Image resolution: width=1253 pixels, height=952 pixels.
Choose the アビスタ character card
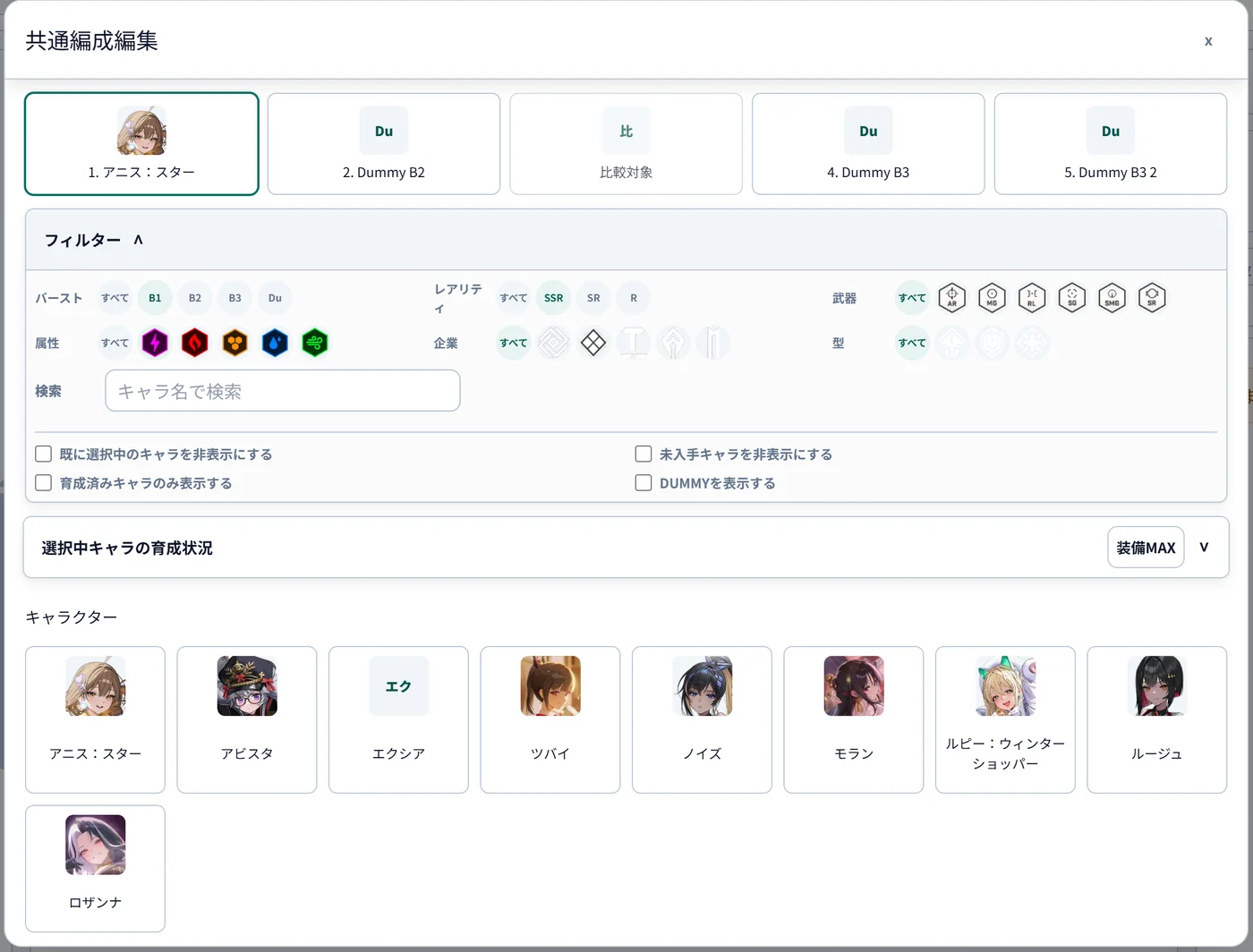coord(247,719)
